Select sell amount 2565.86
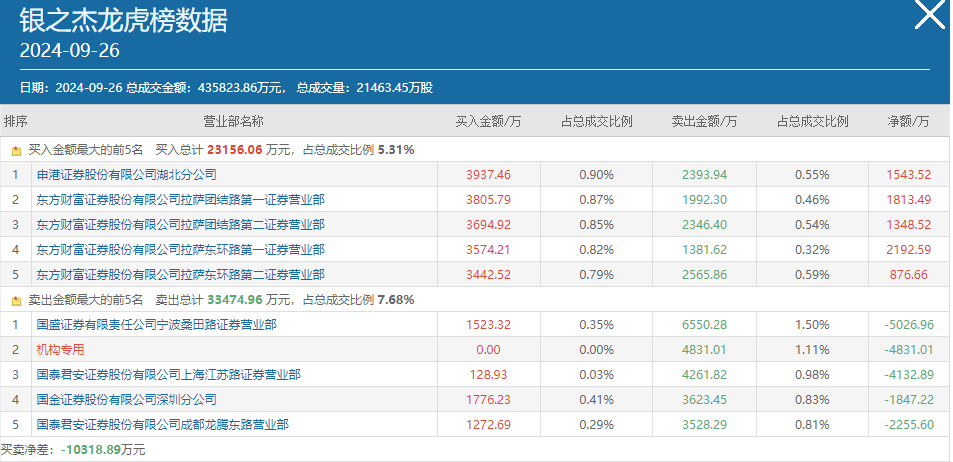Viewport: 953px width, 462px height. [x=704, y=275]
